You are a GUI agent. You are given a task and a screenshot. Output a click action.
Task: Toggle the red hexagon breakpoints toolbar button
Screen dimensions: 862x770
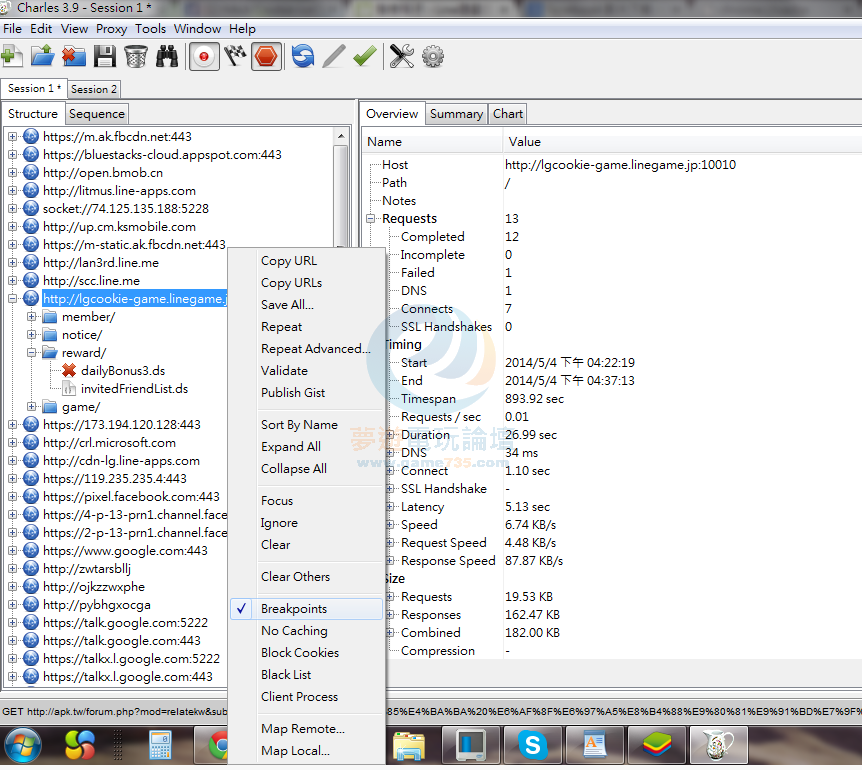tap(266, 57)
